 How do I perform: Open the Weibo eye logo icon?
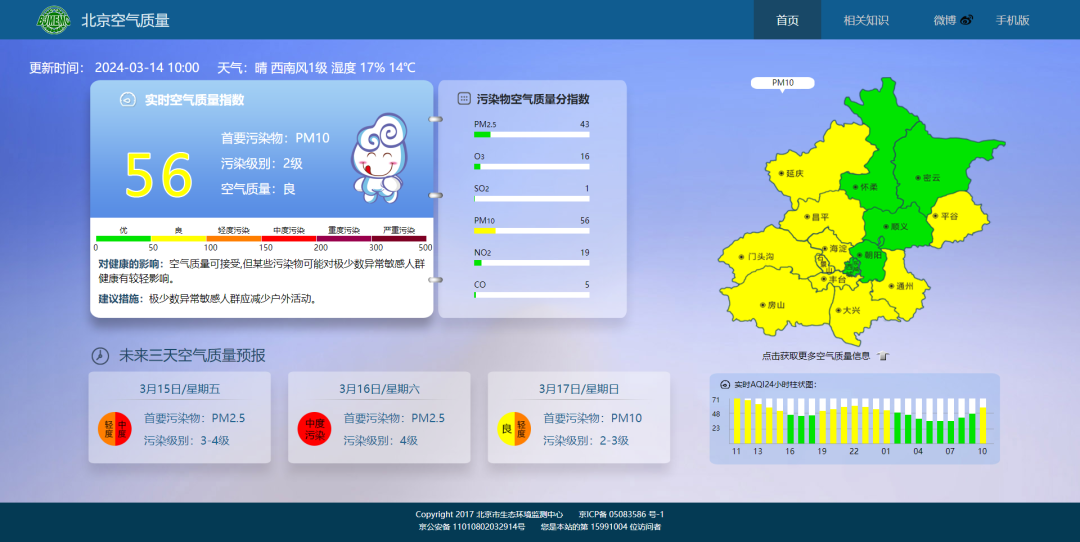coord(966,21)
